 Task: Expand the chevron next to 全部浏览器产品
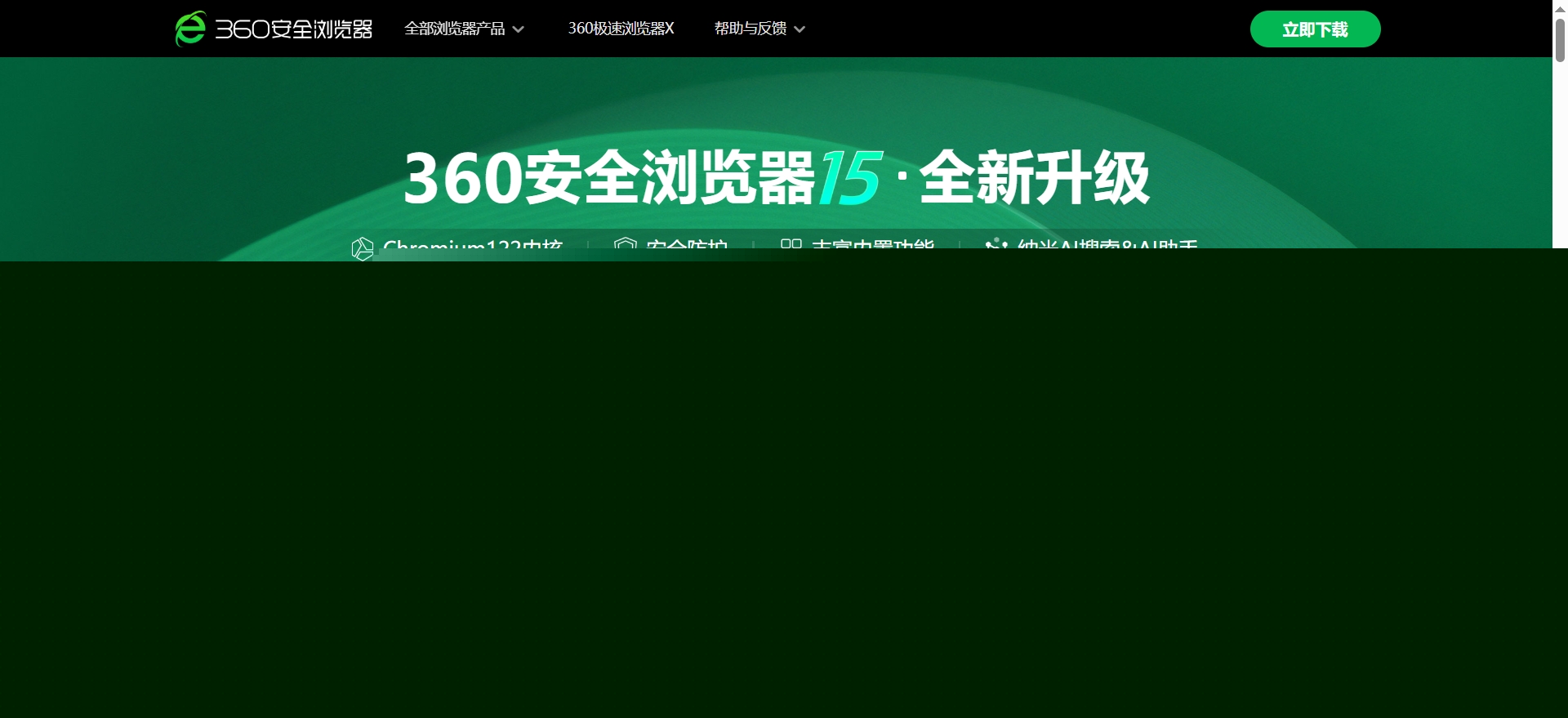[x=518, y=29]
